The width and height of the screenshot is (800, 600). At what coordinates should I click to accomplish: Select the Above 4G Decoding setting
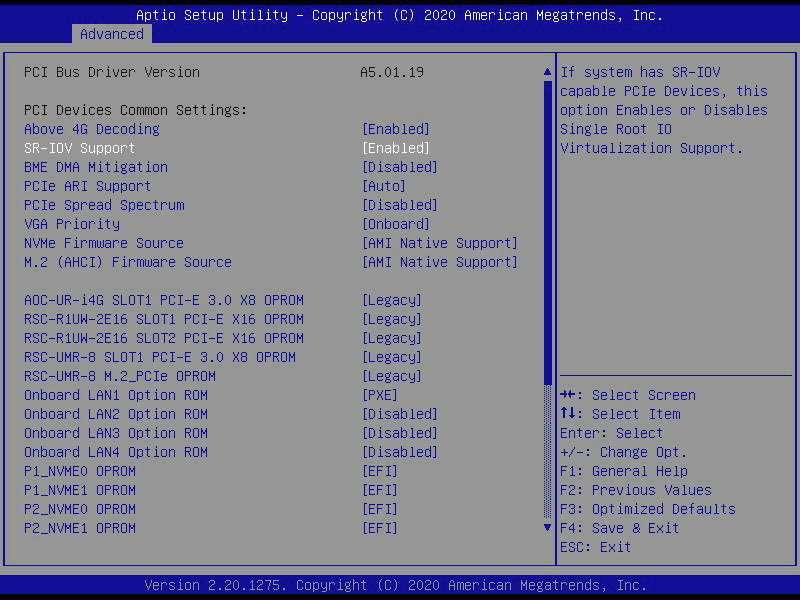click(x=92, y=129)
